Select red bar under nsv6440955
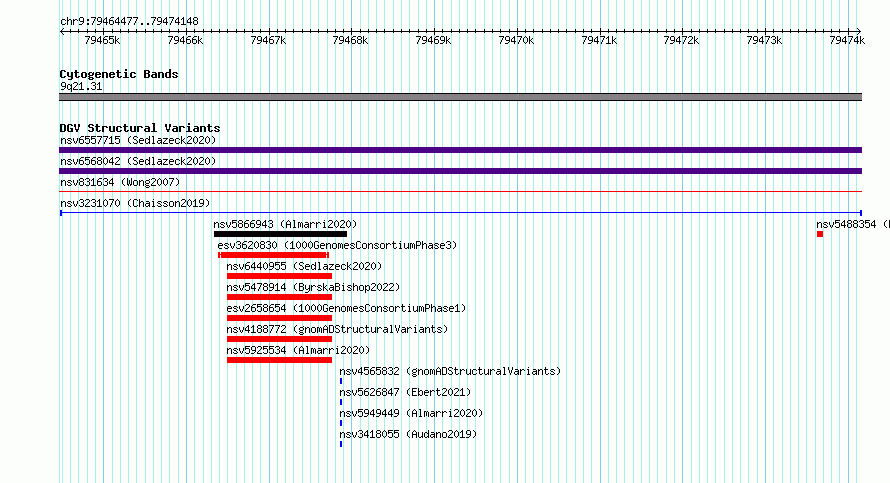The height and width of the screenshot is (483, 890). [x=279, y=276]
